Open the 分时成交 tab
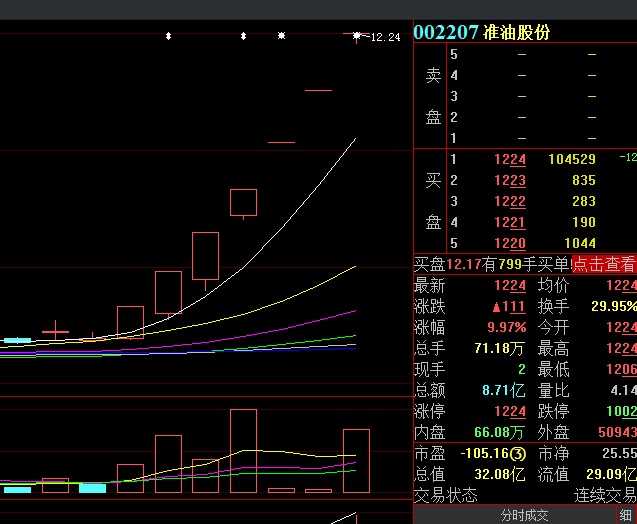 [524, 515]
